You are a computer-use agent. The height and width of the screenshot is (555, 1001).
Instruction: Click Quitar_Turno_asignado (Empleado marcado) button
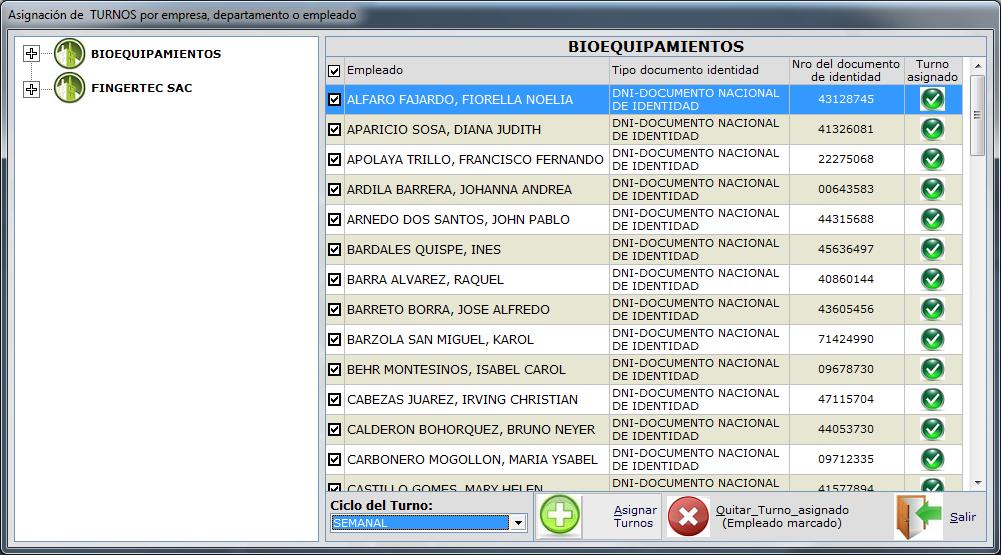point(782,516)
